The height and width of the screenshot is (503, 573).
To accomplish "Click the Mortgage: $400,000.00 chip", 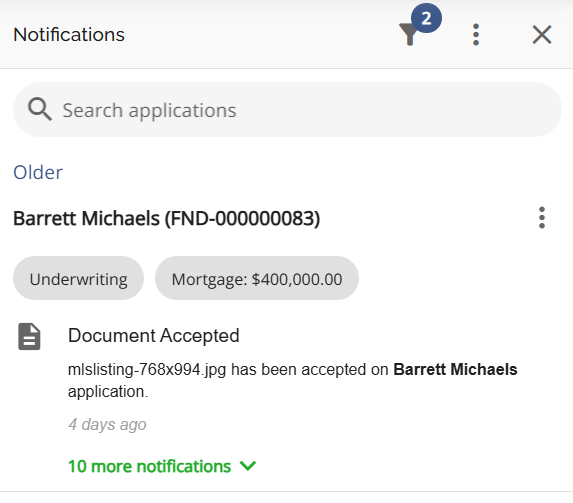I will (x=257, y=279).
